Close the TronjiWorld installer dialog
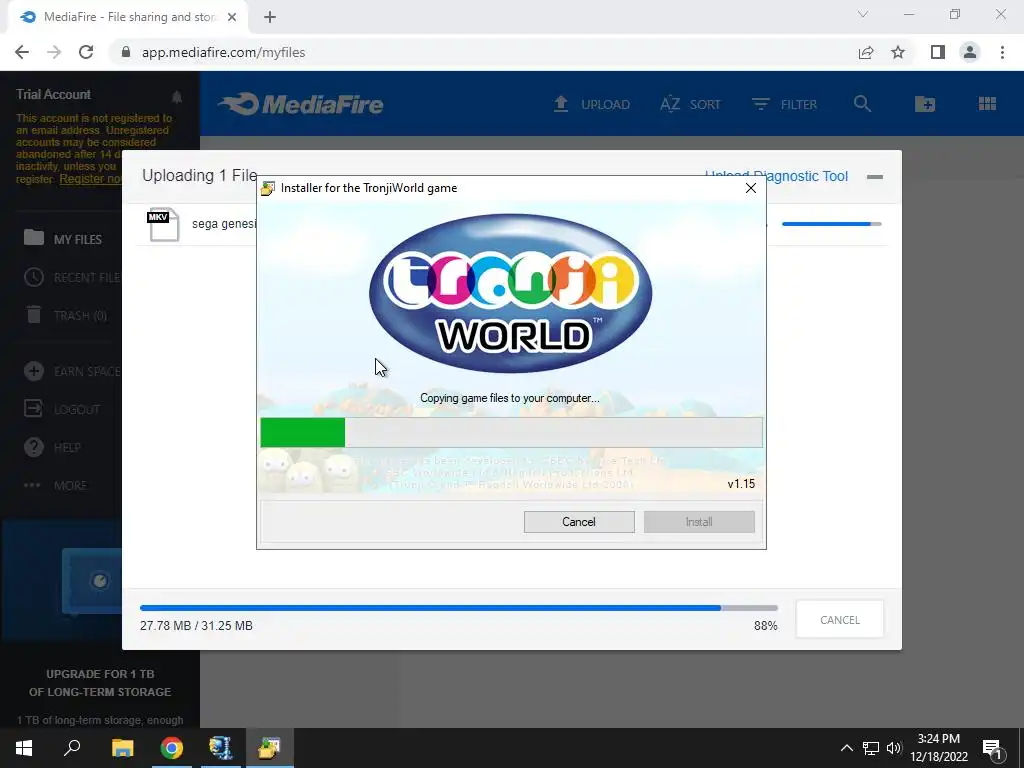 coord(750,188)
